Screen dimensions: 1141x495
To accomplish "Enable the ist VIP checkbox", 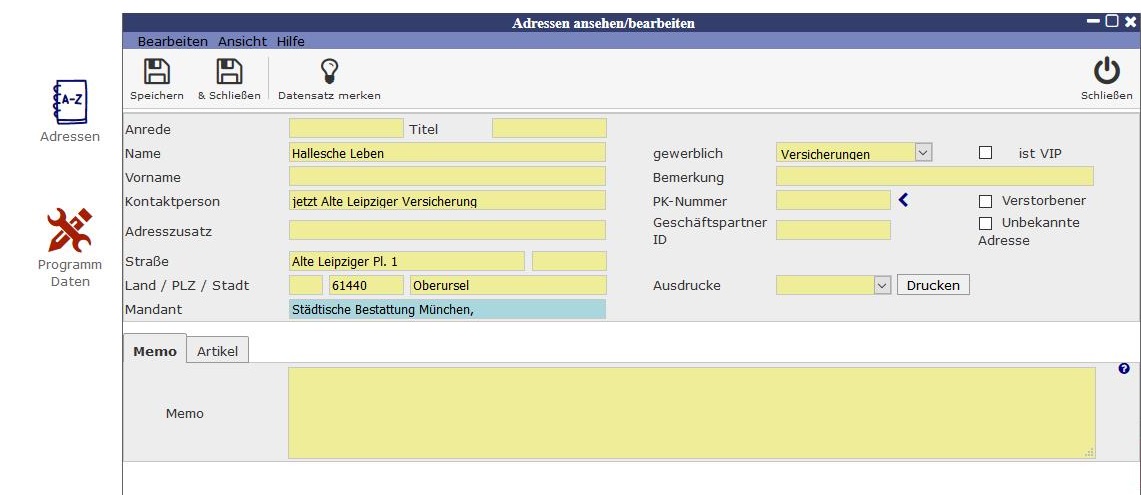I will click(985, 153).
